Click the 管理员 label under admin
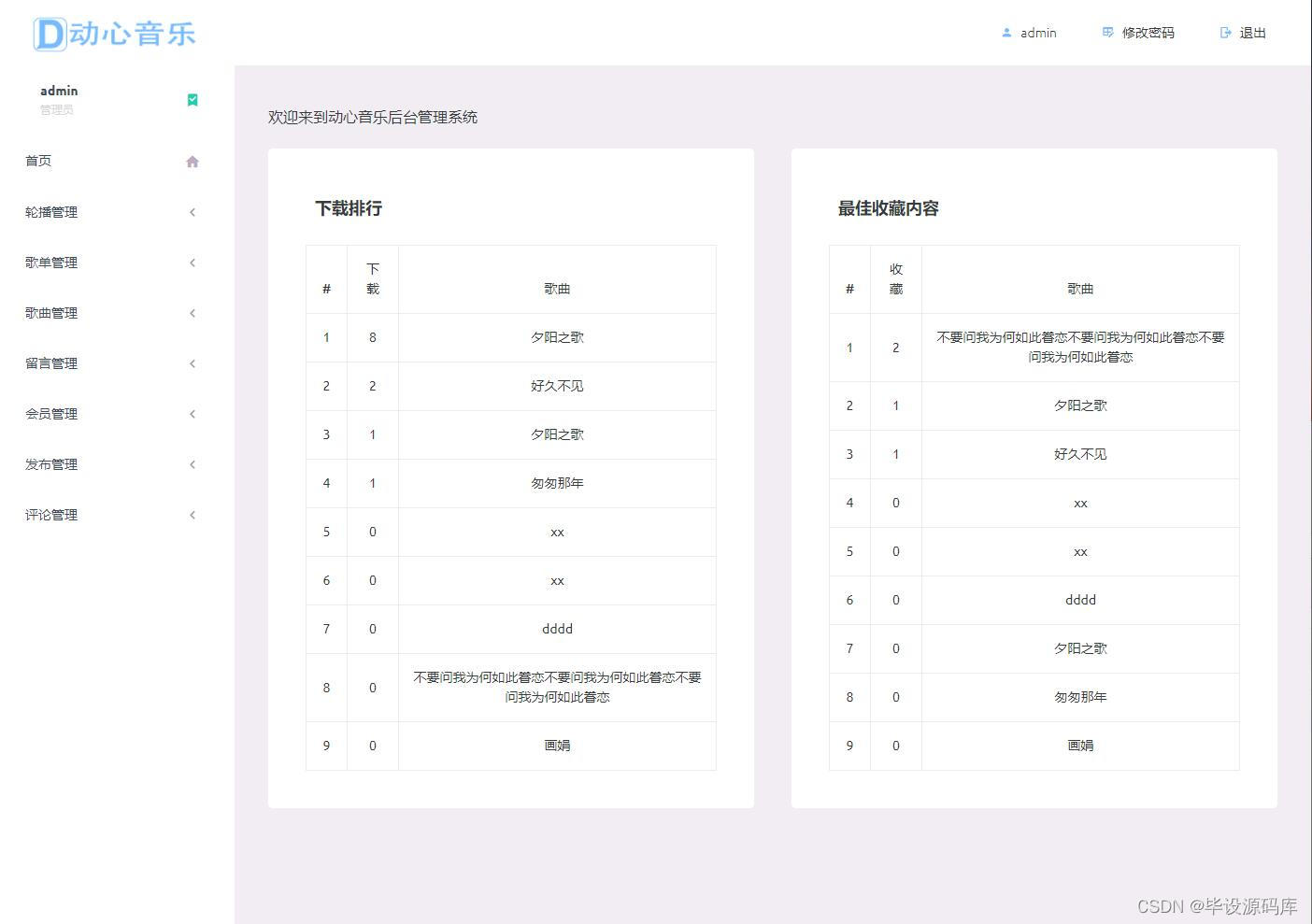The height and width of the screenshot is (924, 1312). 58,109
